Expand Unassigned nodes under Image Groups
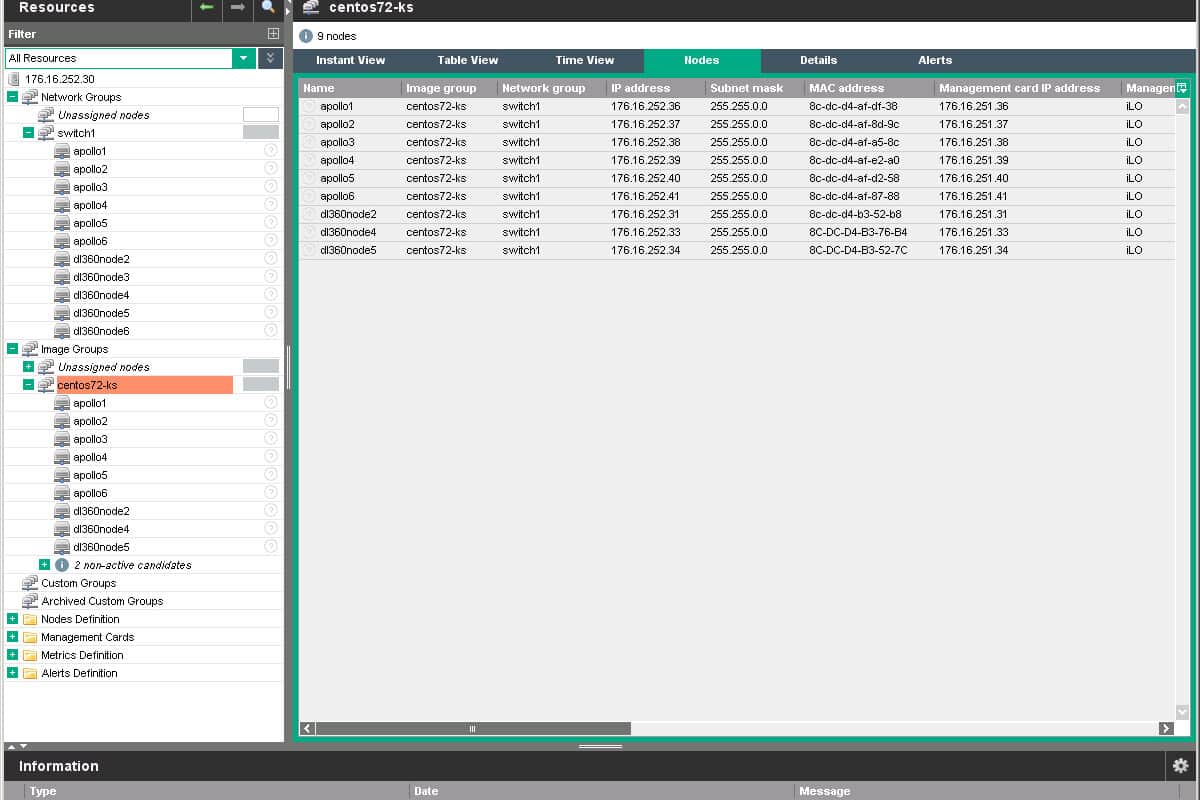 (28, 367)
